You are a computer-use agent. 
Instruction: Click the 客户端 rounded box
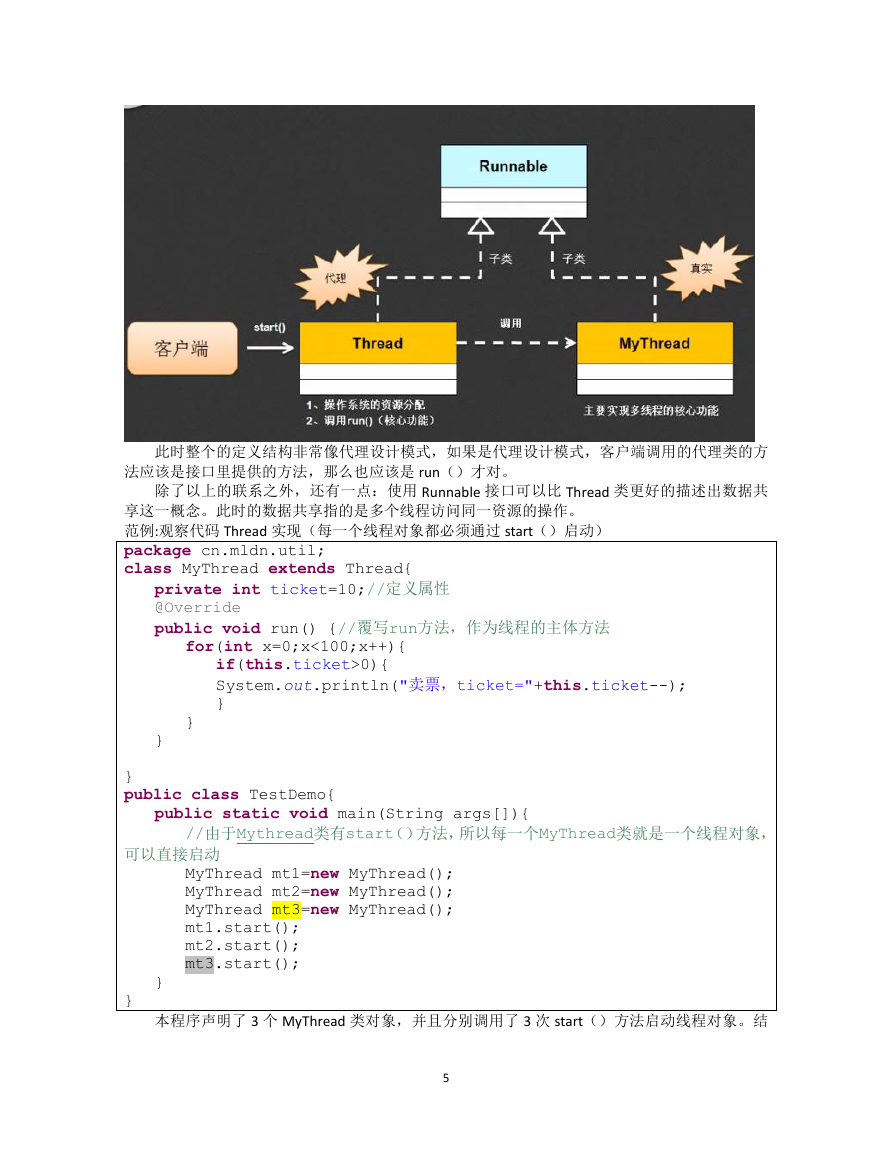[x=183, y=348]
